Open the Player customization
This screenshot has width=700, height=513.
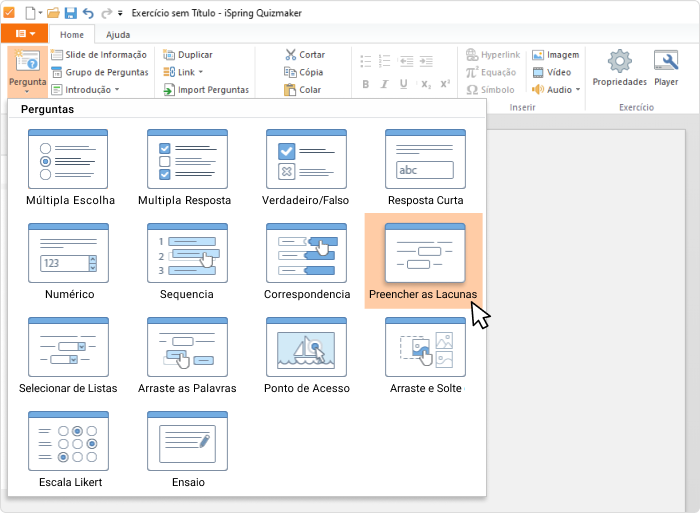click(x=666, y=68)
